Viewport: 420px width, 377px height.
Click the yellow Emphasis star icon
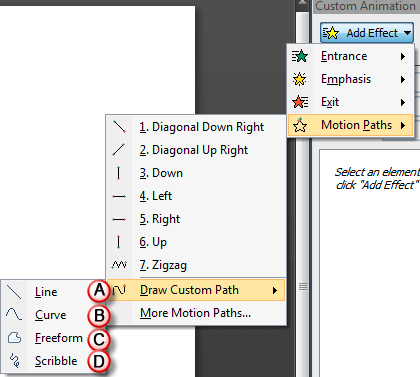click(299, 79)
